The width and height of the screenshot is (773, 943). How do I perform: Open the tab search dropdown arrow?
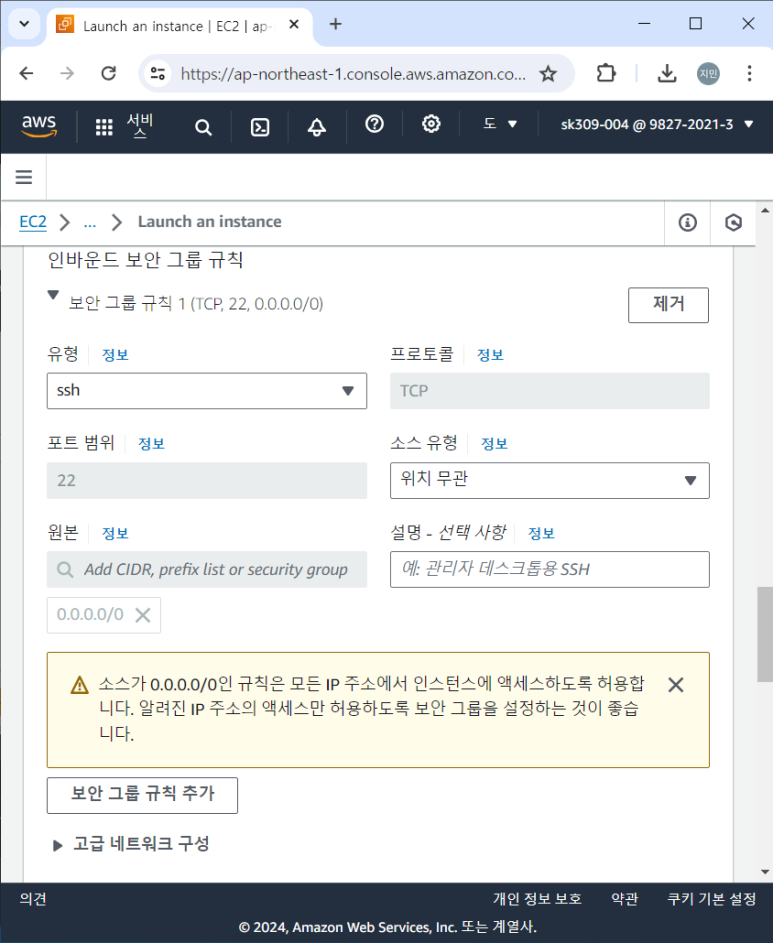click(x=24, y=24)
